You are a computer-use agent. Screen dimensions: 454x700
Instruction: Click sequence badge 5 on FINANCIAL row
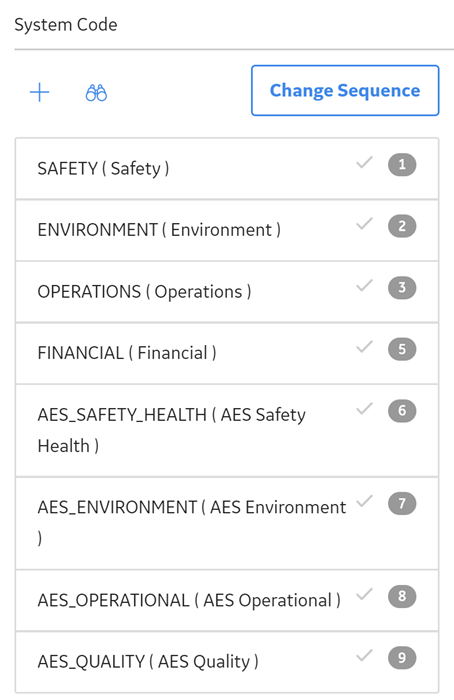coord(402,349)
